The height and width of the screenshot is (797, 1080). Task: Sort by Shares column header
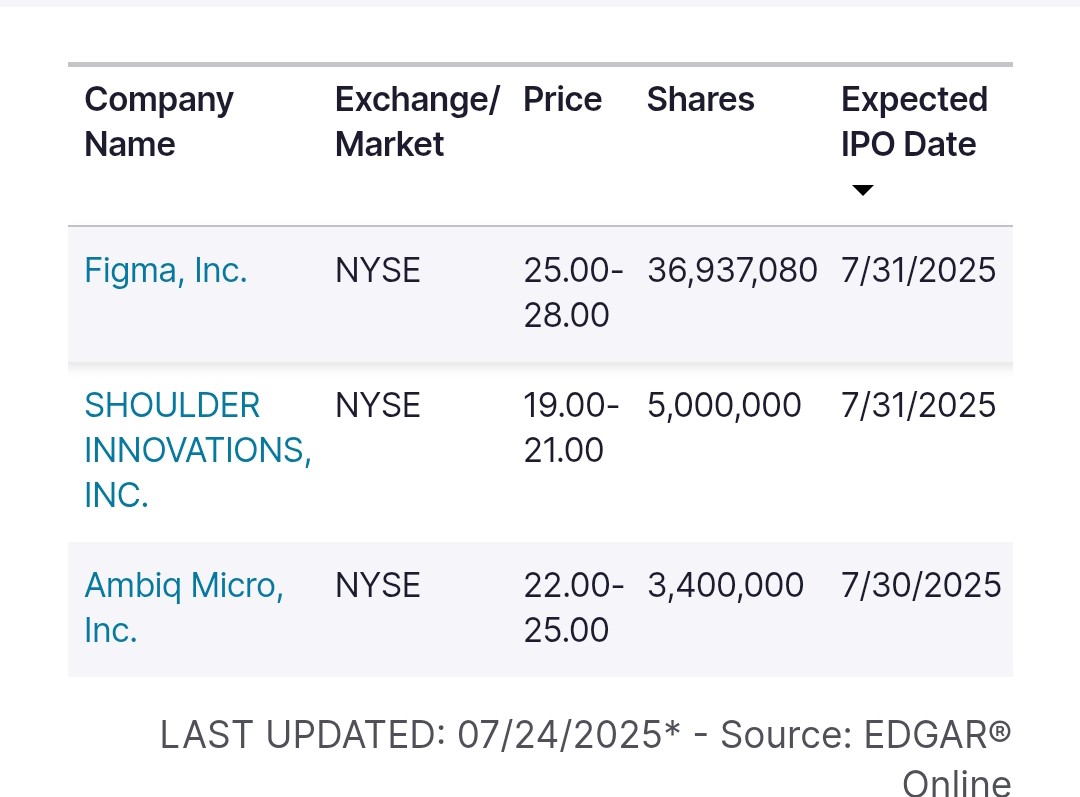pyautogui.click(x=700, y=99)
